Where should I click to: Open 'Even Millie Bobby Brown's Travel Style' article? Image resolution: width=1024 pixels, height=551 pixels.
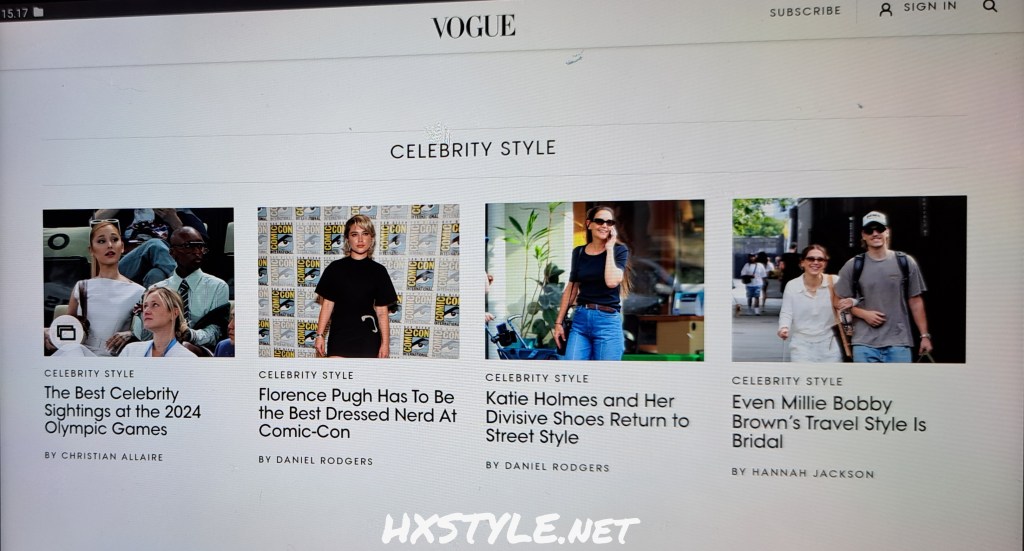click(829, 422)
